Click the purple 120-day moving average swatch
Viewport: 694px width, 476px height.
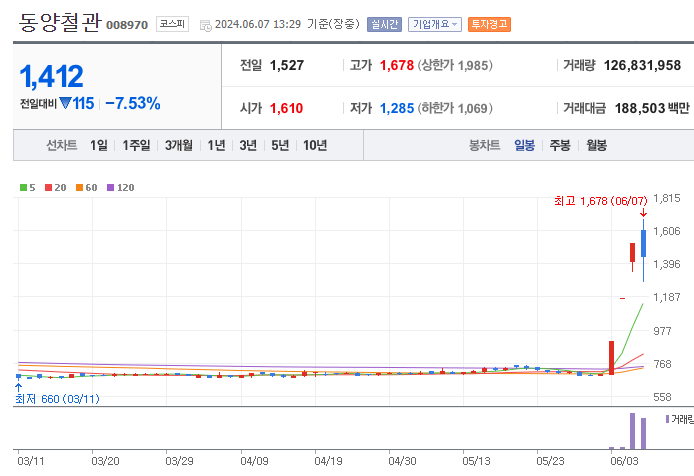(111, 188)
